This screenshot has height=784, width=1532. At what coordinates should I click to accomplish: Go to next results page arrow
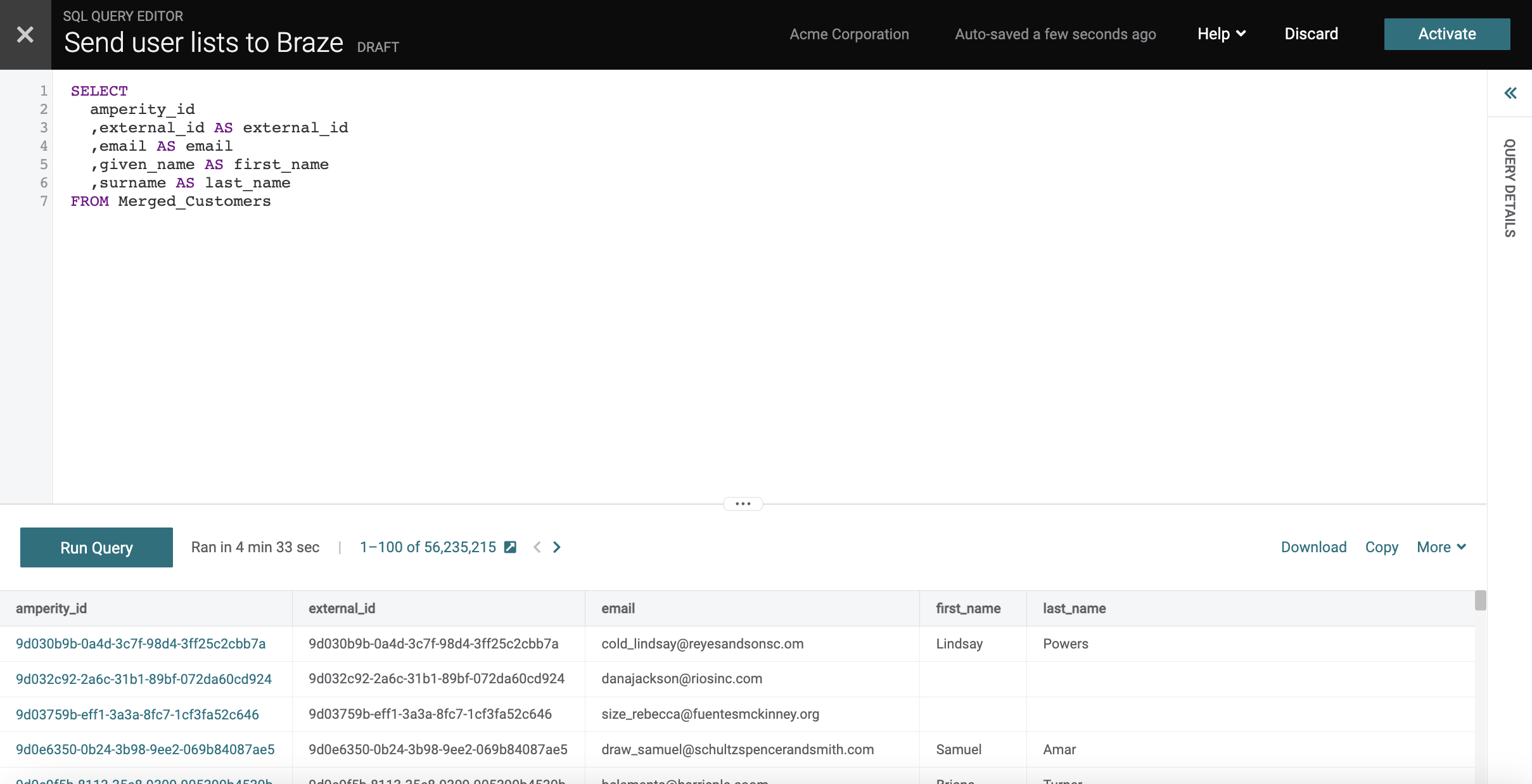[557, 547]
